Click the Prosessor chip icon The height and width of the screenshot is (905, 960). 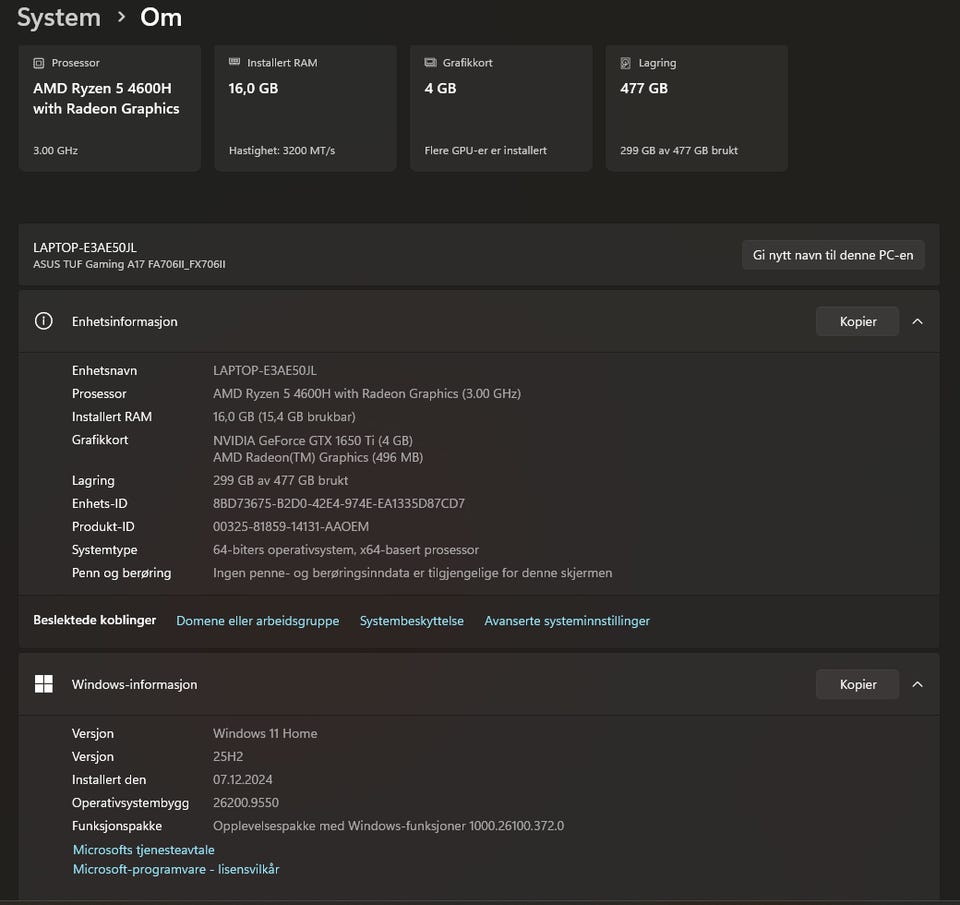(39, 63)
